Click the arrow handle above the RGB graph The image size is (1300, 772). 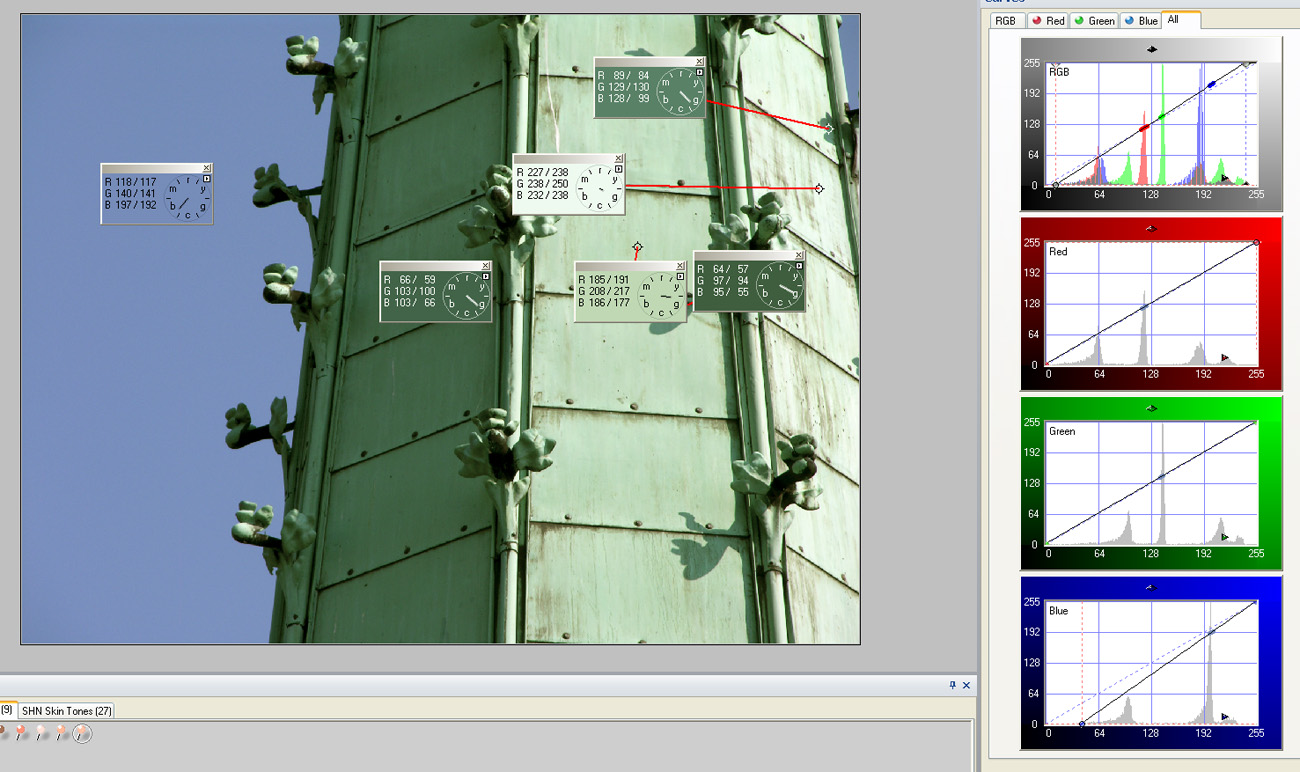click(x=1152, y=49)
